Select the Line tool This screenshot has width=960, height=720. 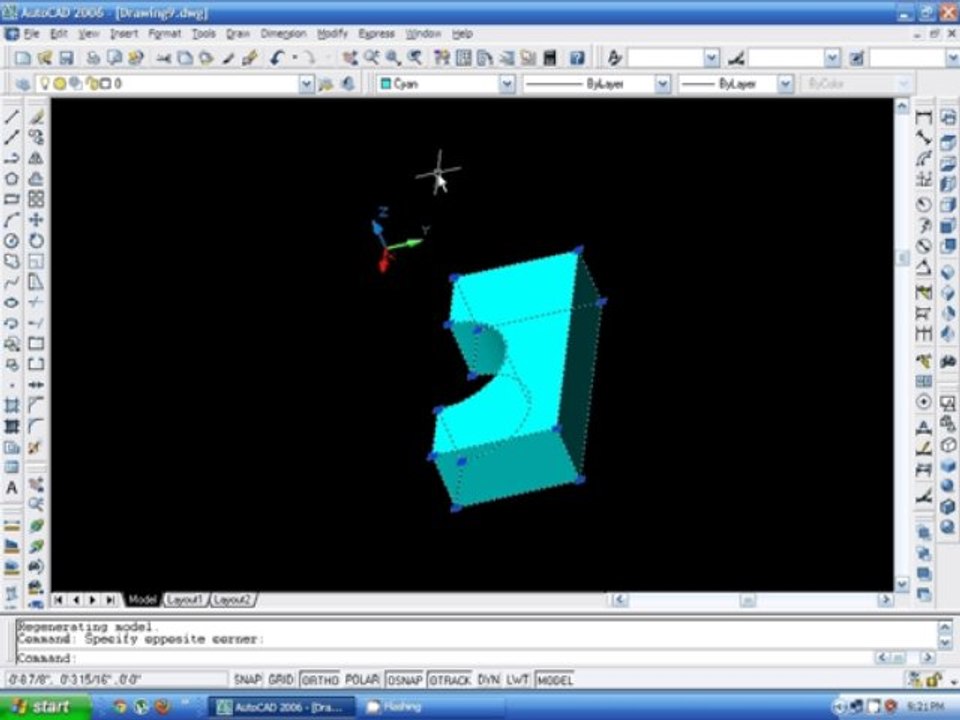coord(12,116)
